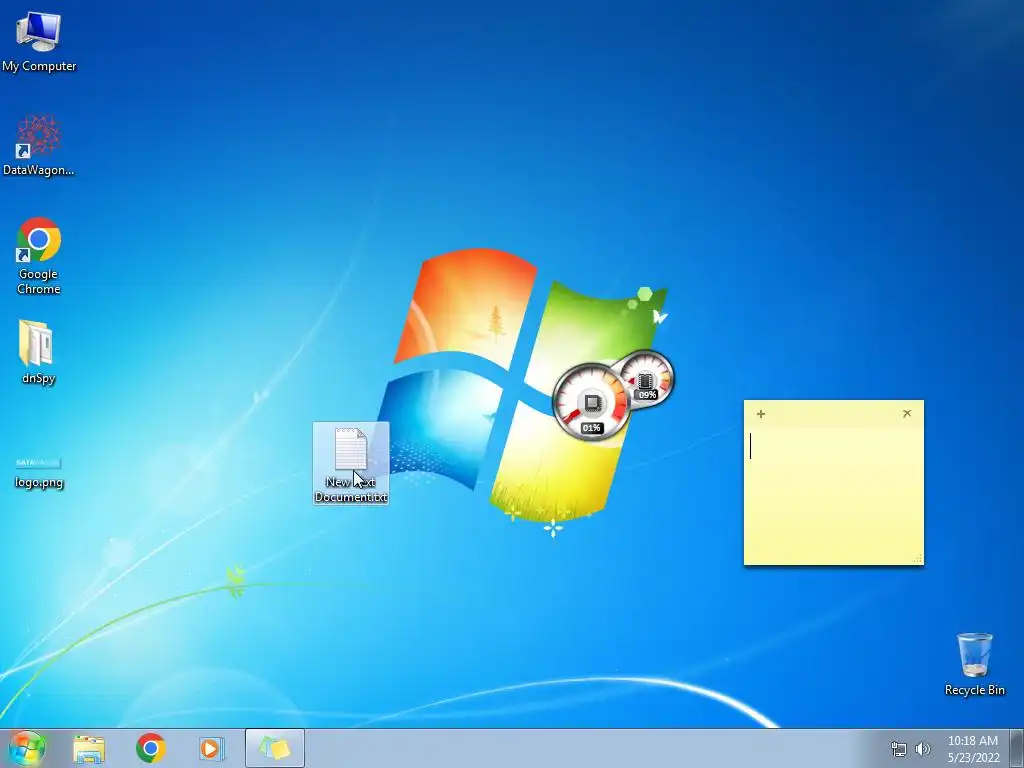The width and height of the screenshot is (1024, 768).
Task: Select the DataWagon shortcut icon
Action: pyautogui.click(x=39, y=145)
